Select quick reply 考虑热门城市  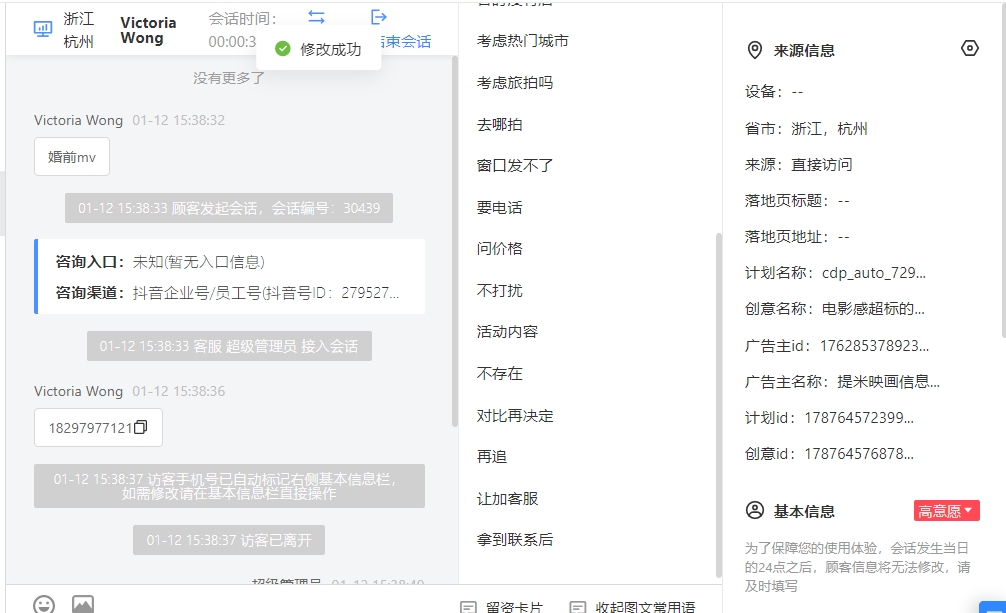pos(522,40)
